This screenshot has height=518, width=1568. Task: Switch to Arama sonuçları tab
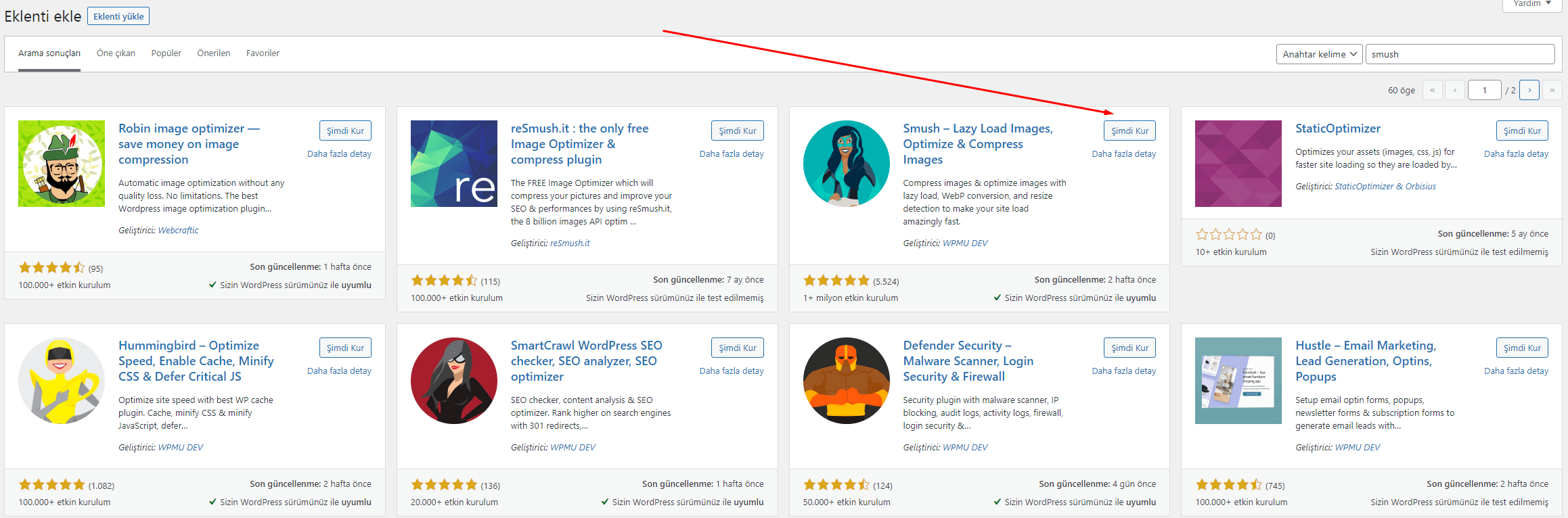49,53
